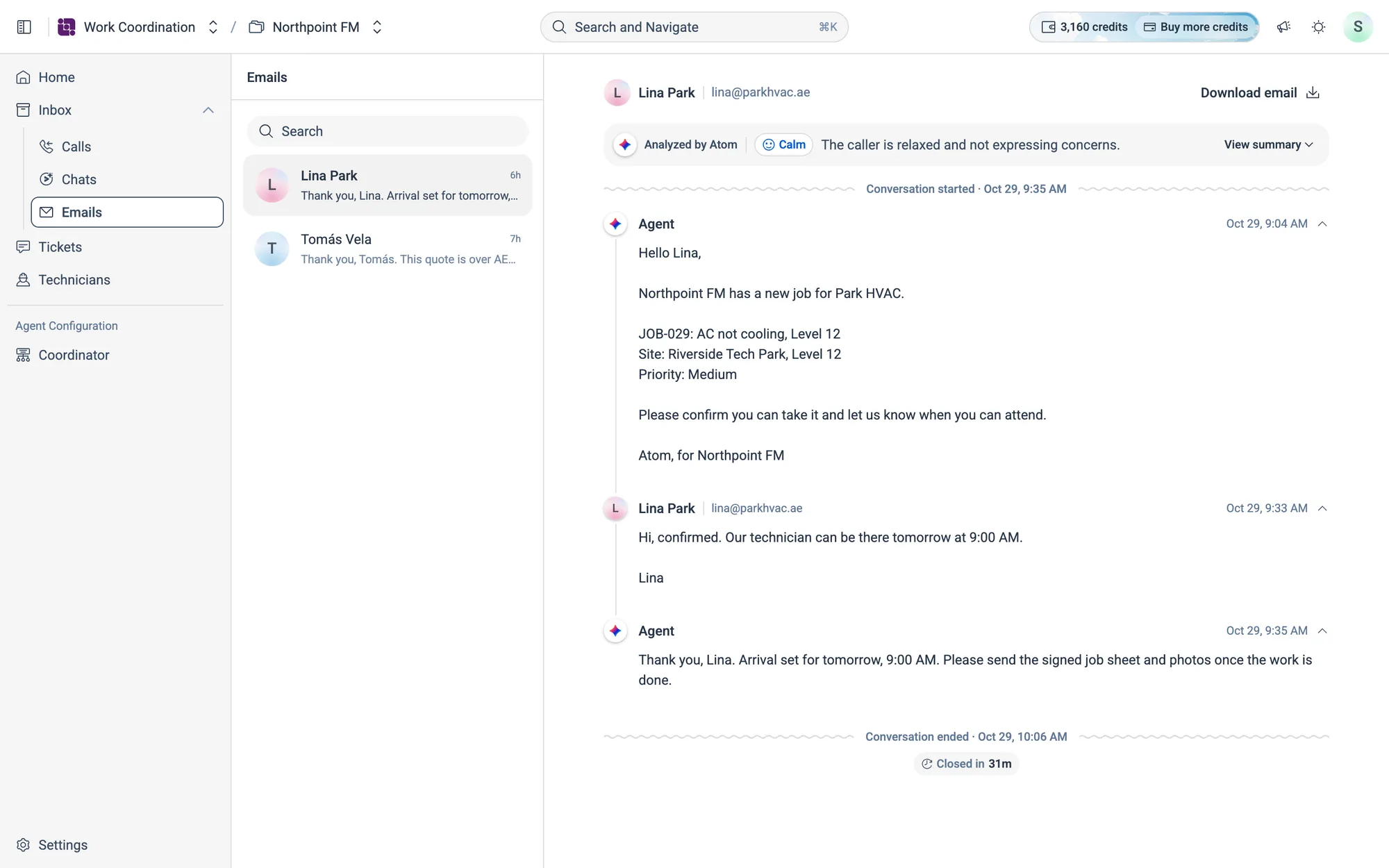1389x868 pixels.
Task: Open the Northpoint FM project switcher
Action: pos(377,27)
